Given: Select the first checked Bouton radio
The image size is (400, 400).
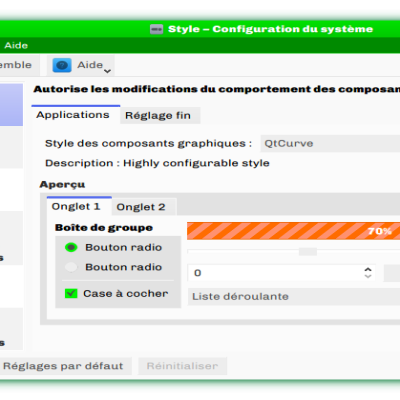Looking at the screenshot, I should (71, 248).
